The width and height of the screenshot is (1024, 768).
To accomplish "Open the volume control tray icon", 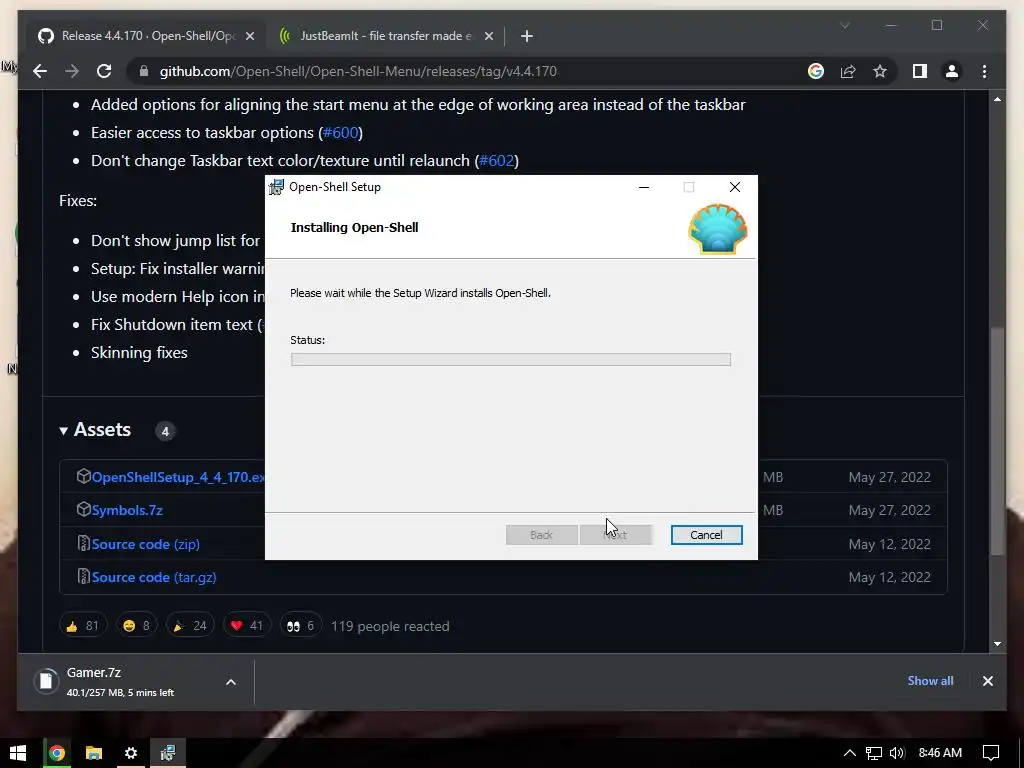I will point(897,754).
